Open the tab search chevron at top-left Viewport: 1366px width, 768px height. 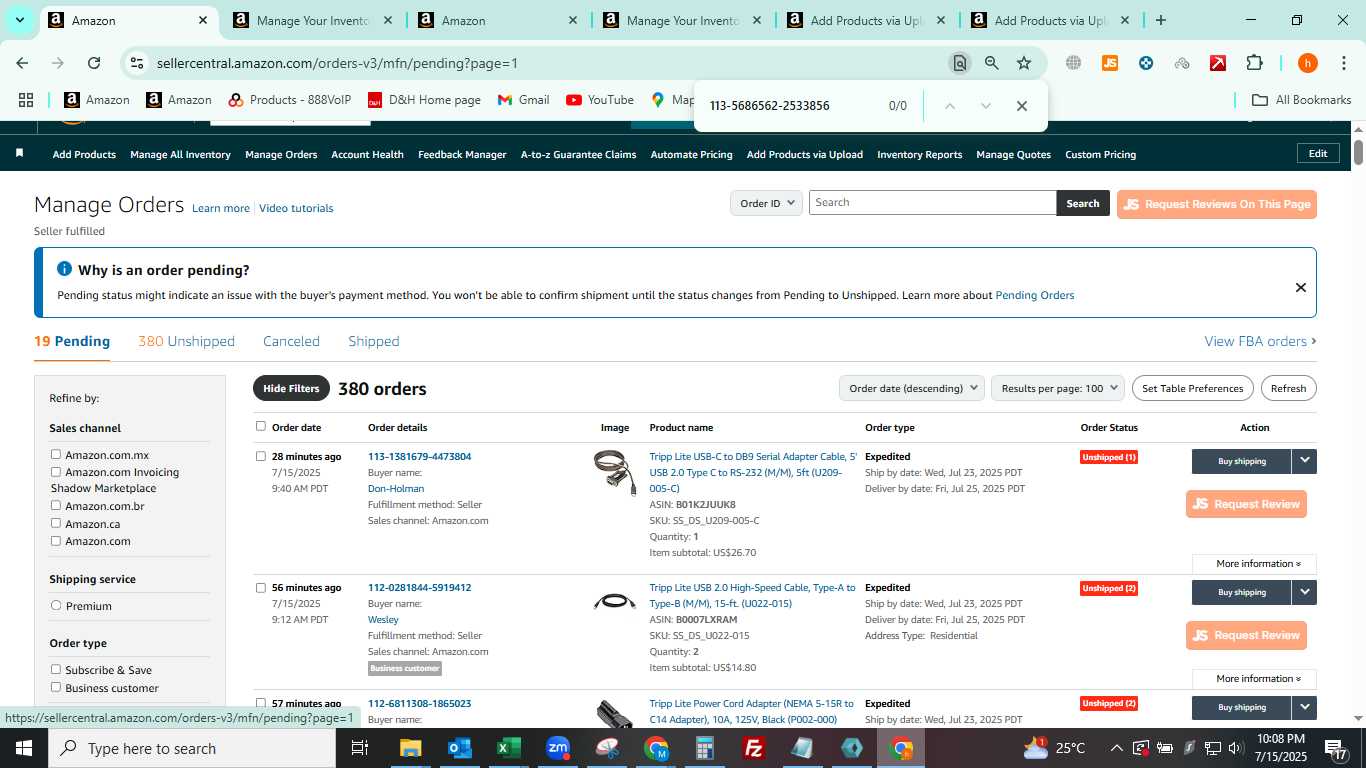20,20
